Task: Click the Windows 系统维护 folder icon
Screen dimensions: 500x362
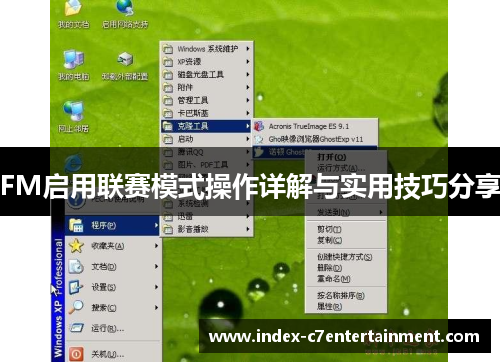Action: (x=168, y=49)
